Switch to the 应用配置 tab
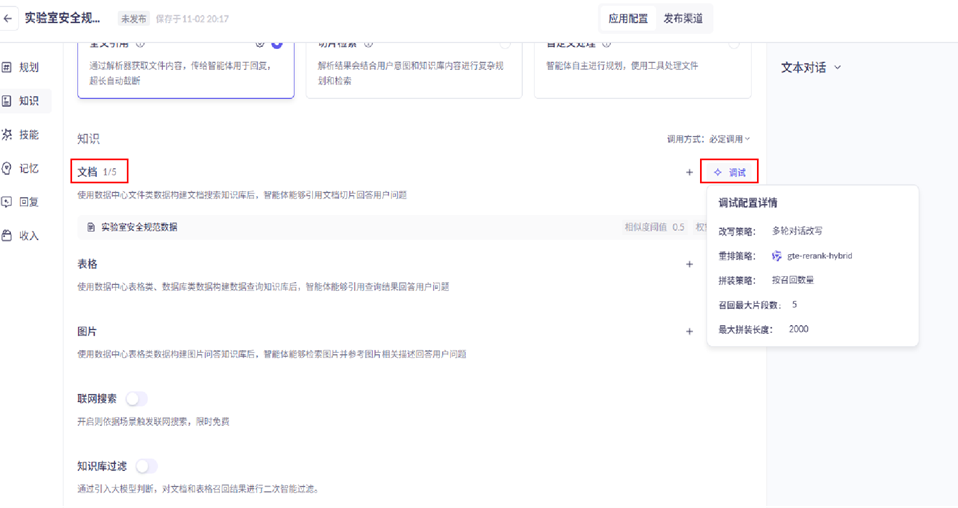Screen dimensions: 958x508 pos(627,18)
